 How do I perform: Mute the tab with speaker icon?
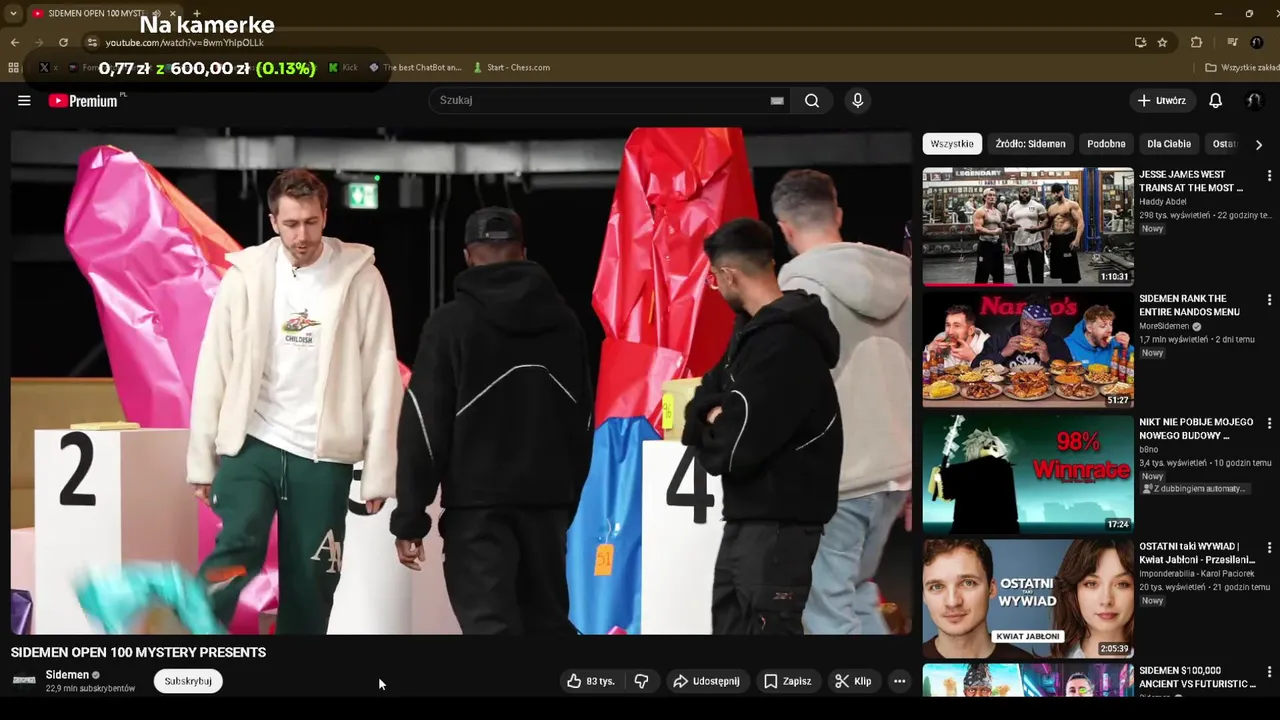[x=155, y=14]
